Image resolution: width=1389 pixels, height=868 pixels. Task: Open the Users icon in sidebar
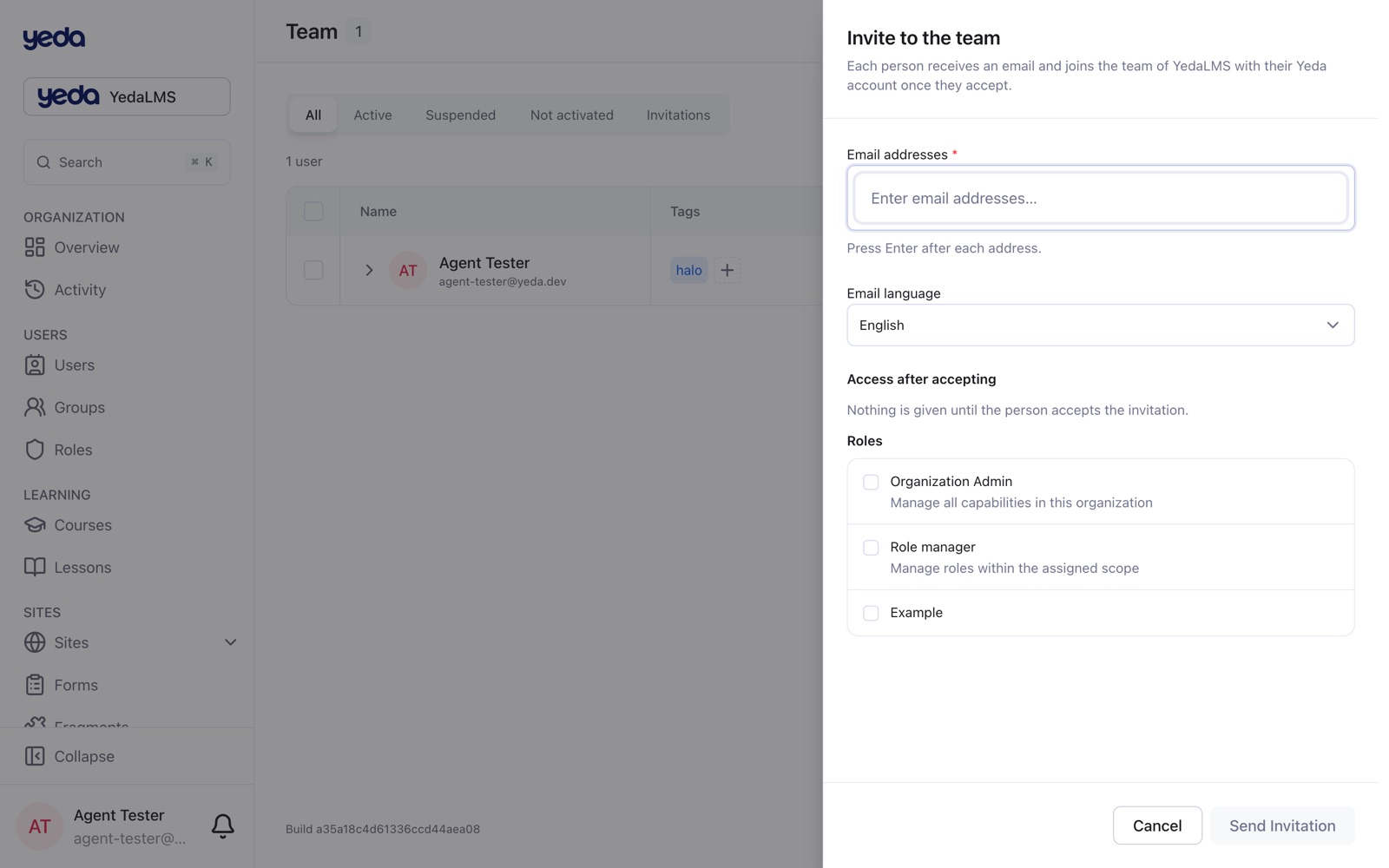[x=35, y=365]
